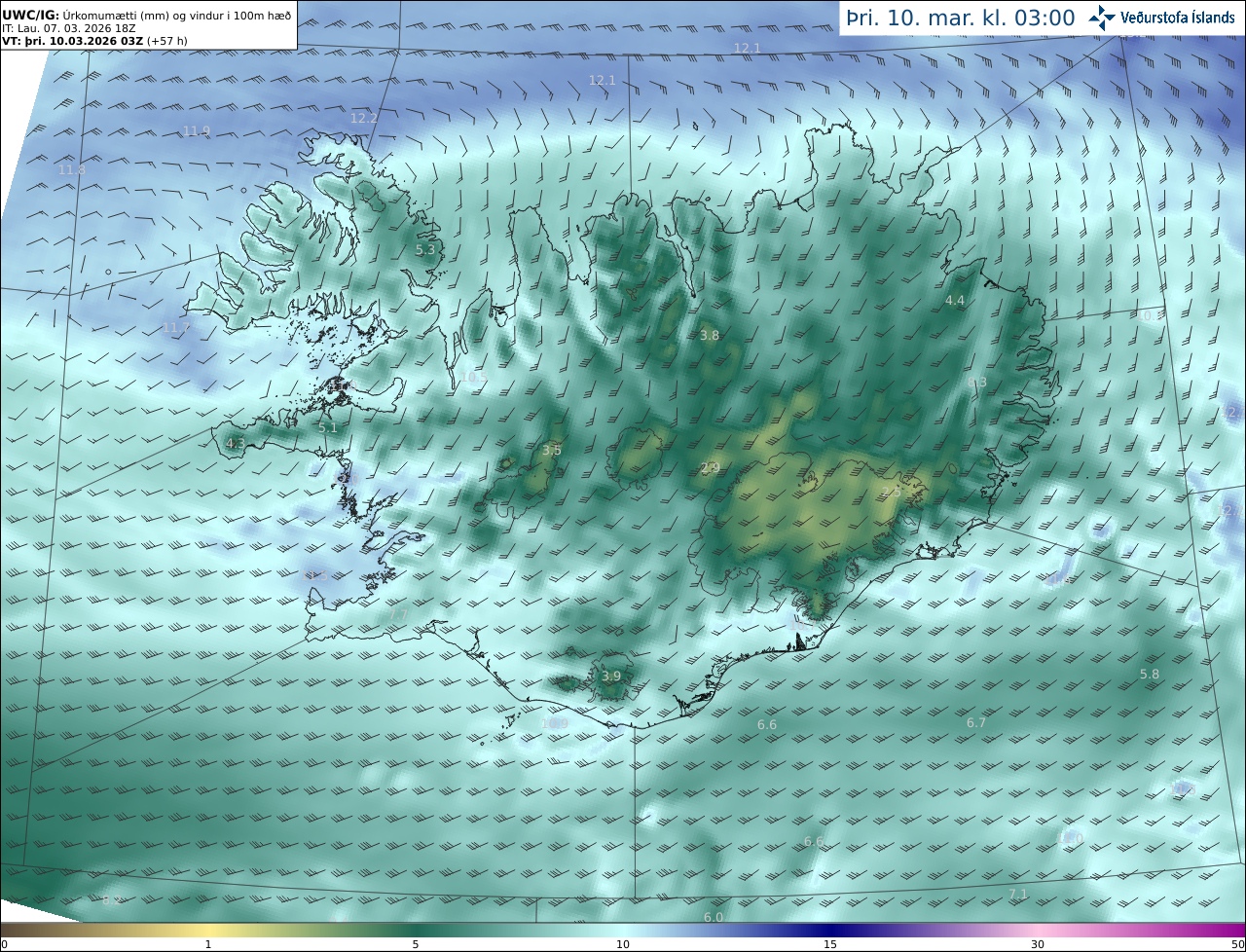Click the 2.5 value on the glacier
Image resolution: width=1246 pixels, height=952 pixels.
point(892,493)
